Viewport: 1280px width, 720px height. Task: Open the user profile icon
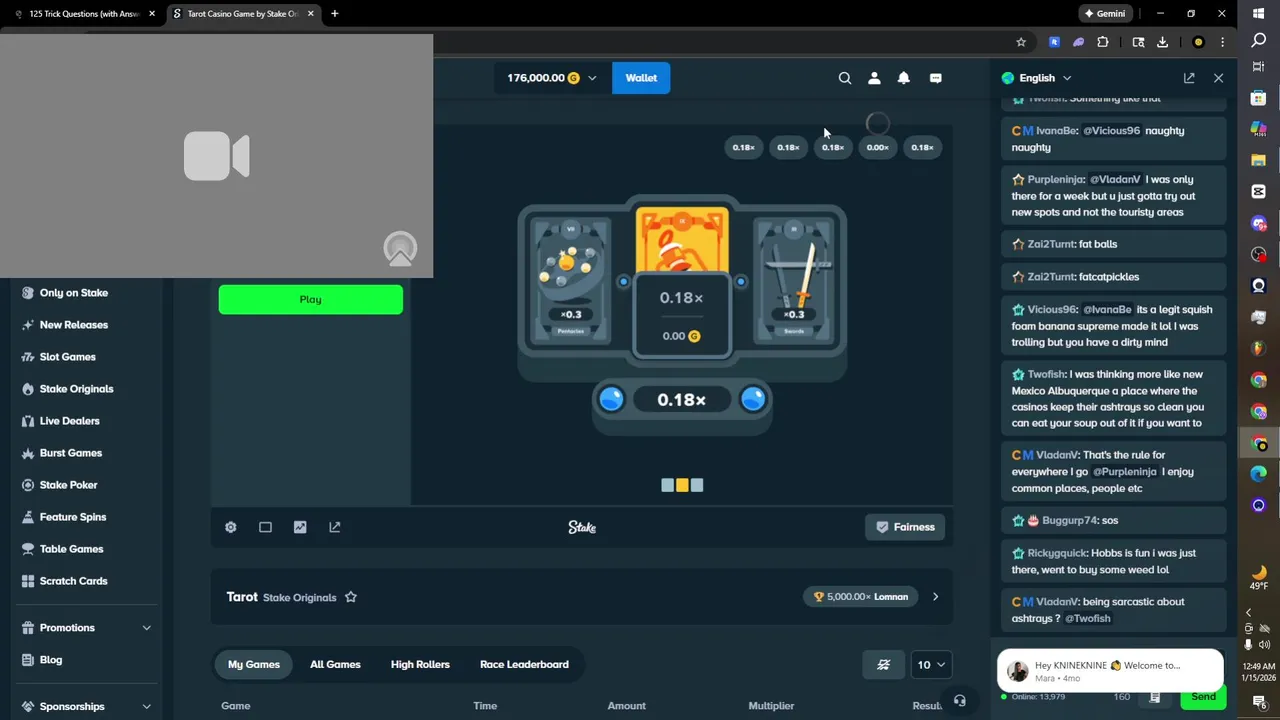(874, 78)
